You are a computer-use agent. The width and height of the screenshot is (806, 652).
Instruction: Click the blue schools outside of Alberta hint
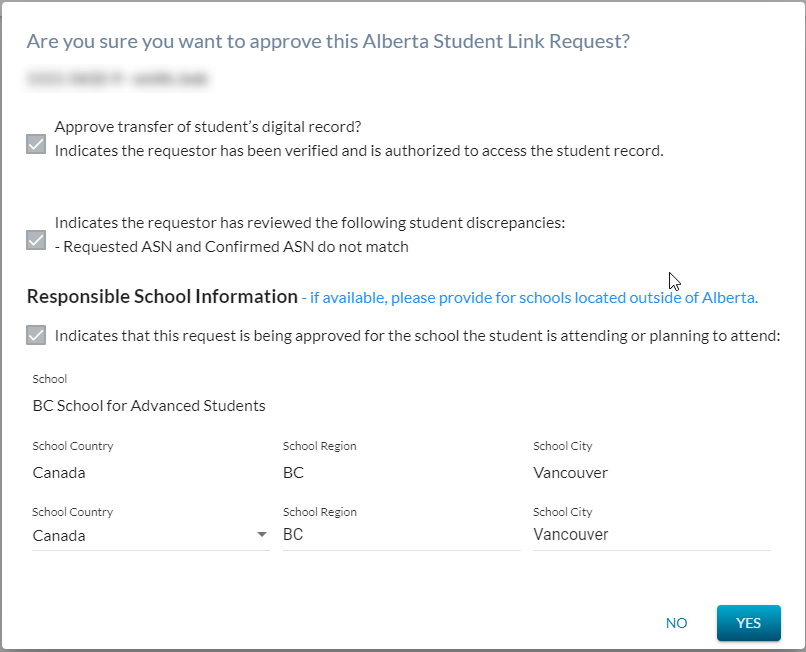[530, 298]
